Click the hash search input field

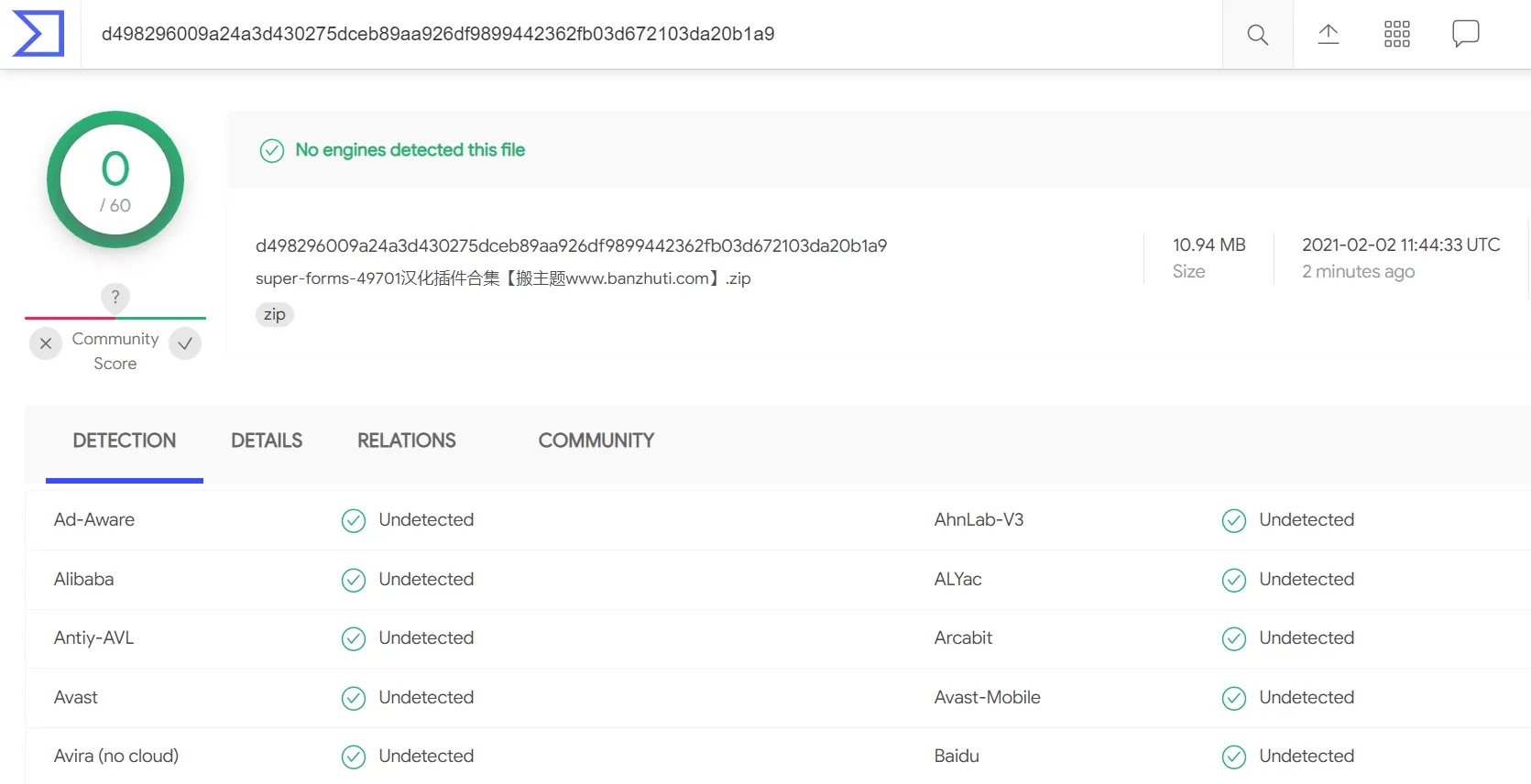[x=651, y=34]
